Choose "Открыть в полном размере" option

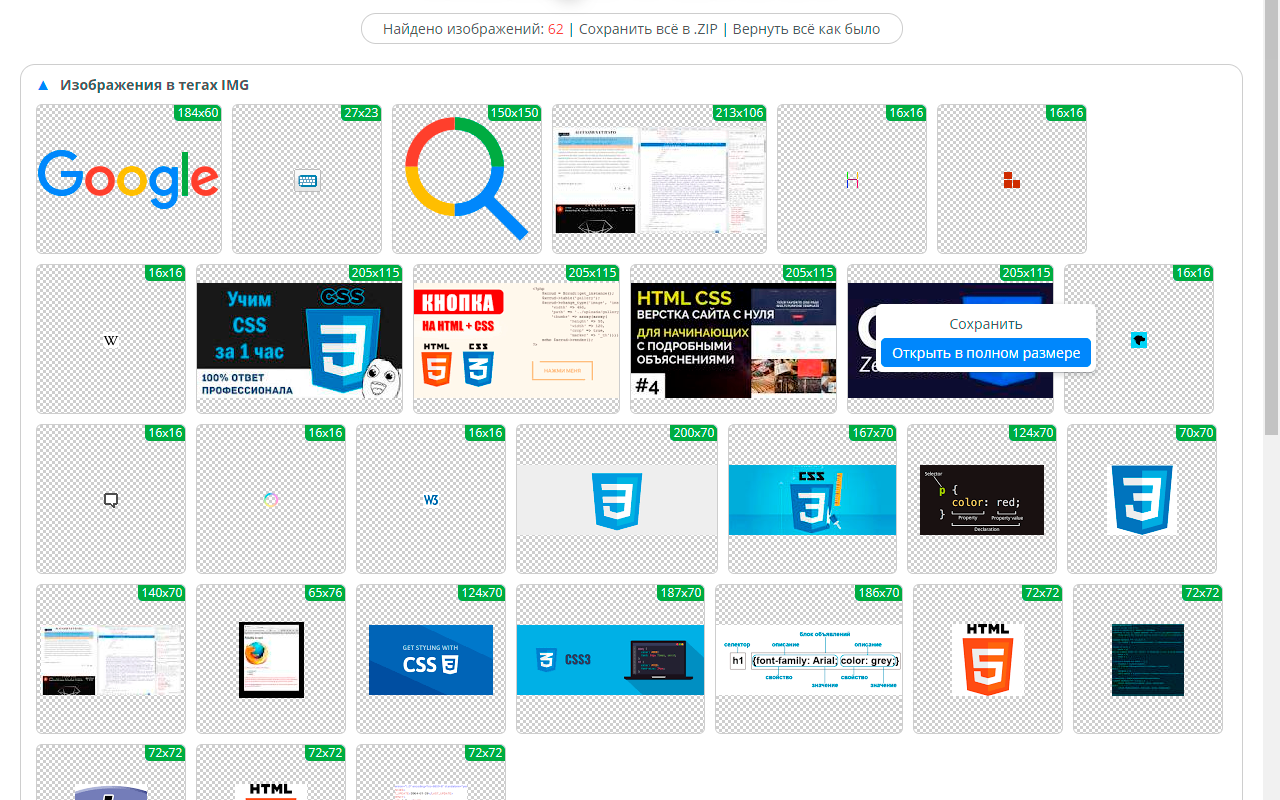pyautogui.click(x=985, y=353)
